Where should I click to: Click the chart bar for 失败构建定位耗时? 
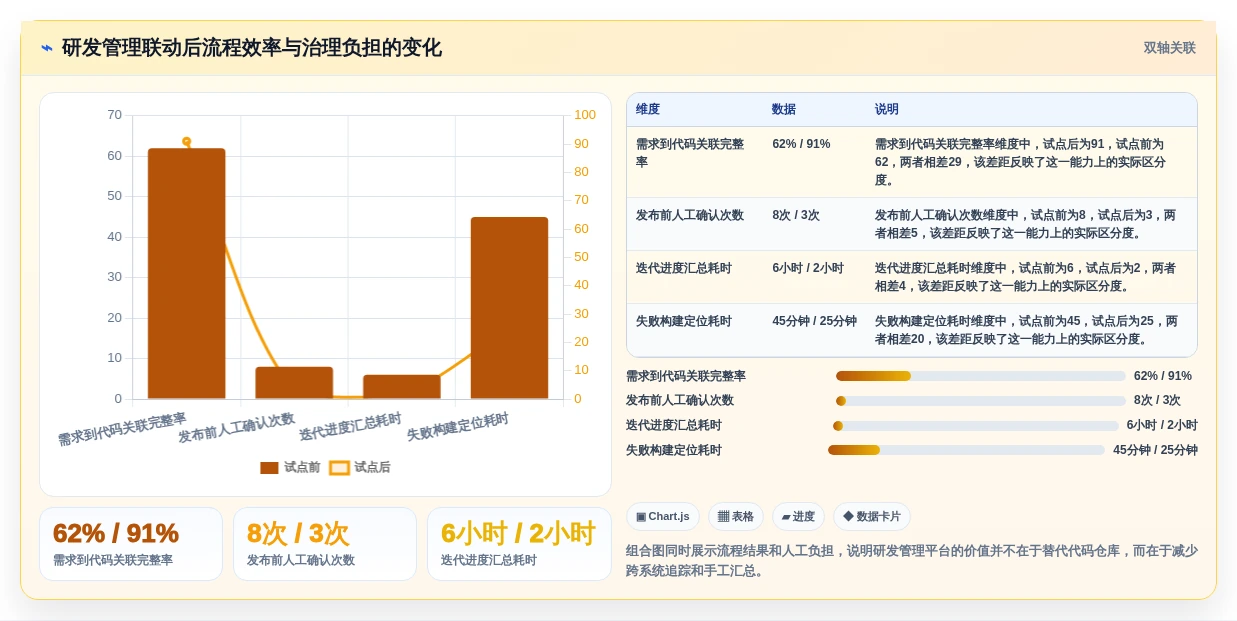510,308
